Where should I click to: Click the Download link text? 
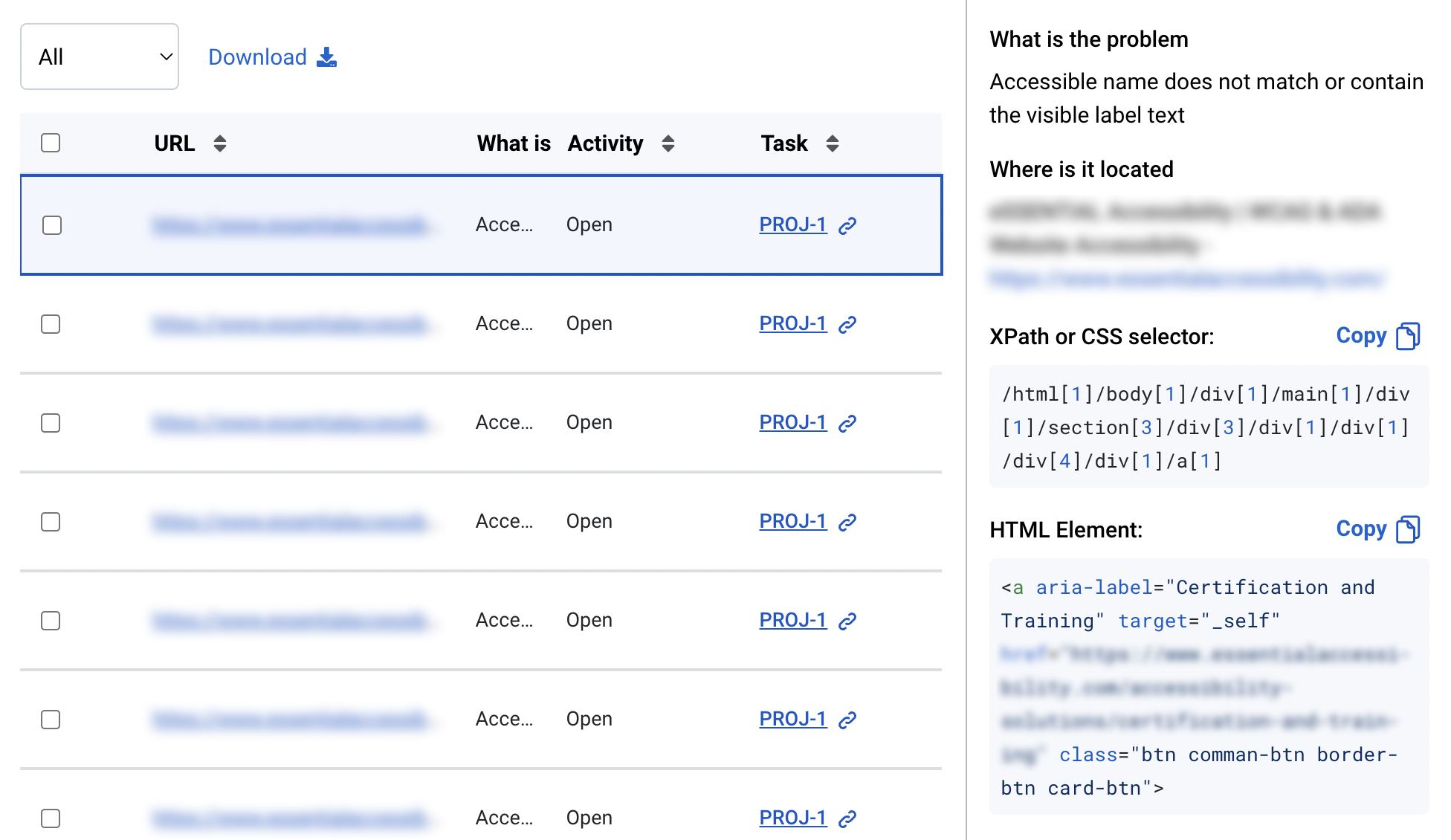point(257,57)
